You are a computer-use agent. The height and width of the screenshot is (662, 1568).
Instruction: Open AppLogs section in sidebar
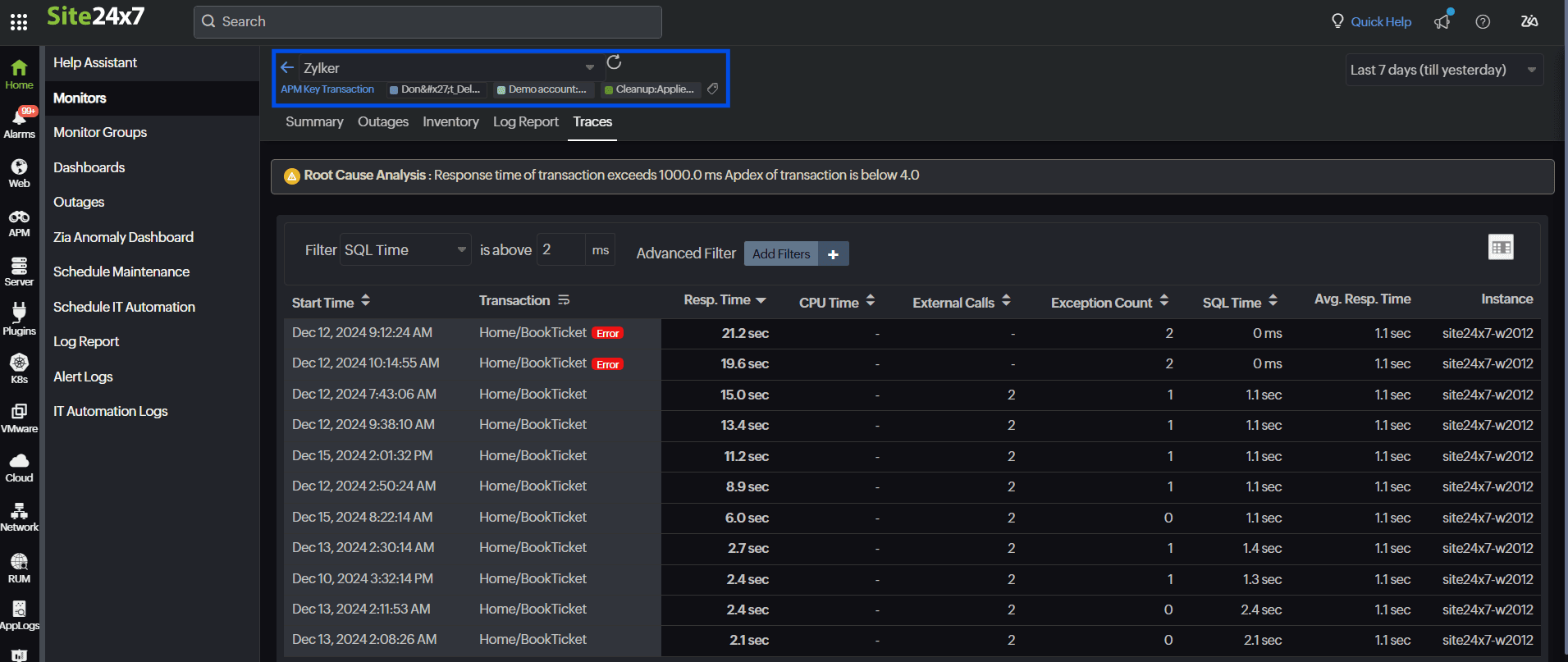pyautogui.click(x=19, y=615)
